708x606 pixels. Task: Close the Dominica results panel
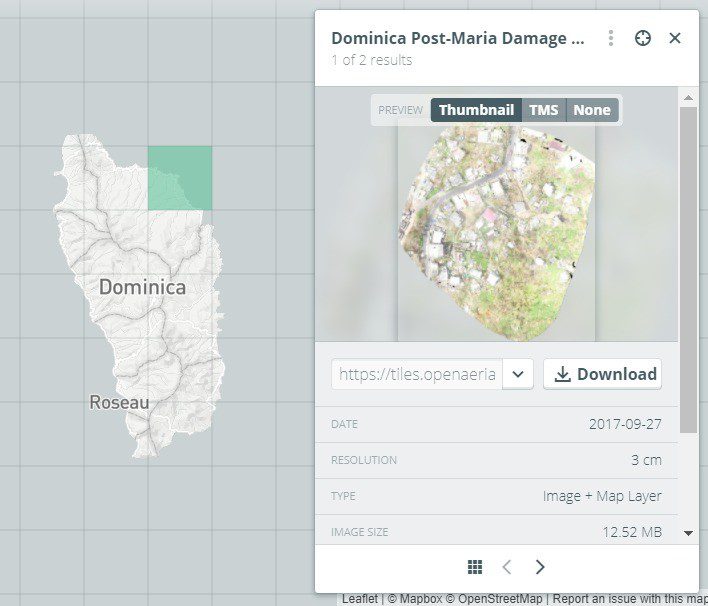point(675,38)
